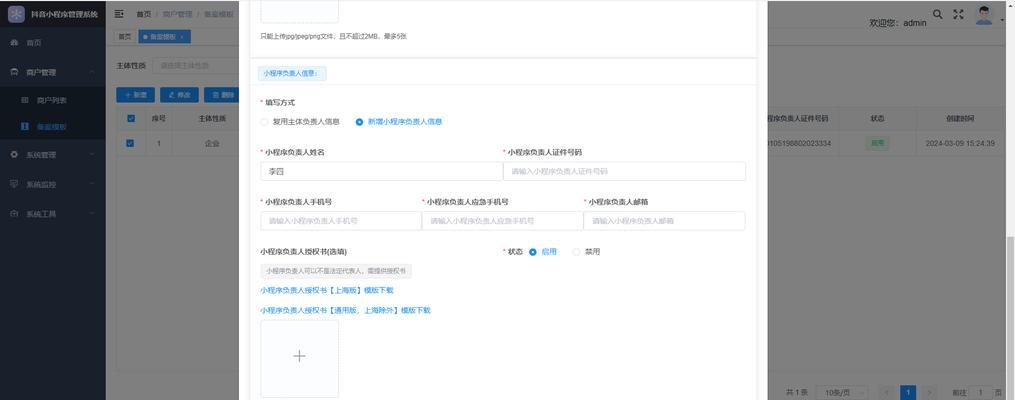Expand the 系统管理 sidebar menu chevron
The height and width of the screenshot is (400, 1015).
point(93,155)
